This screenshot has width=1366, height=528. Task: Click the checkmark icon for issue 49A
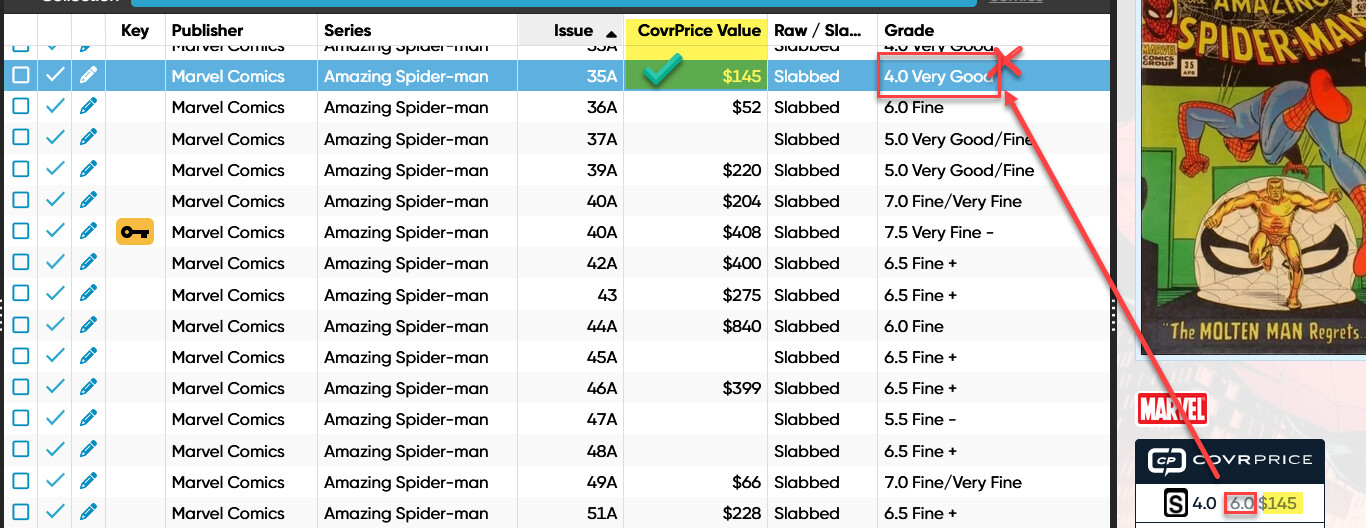click(x=55, y=482)
